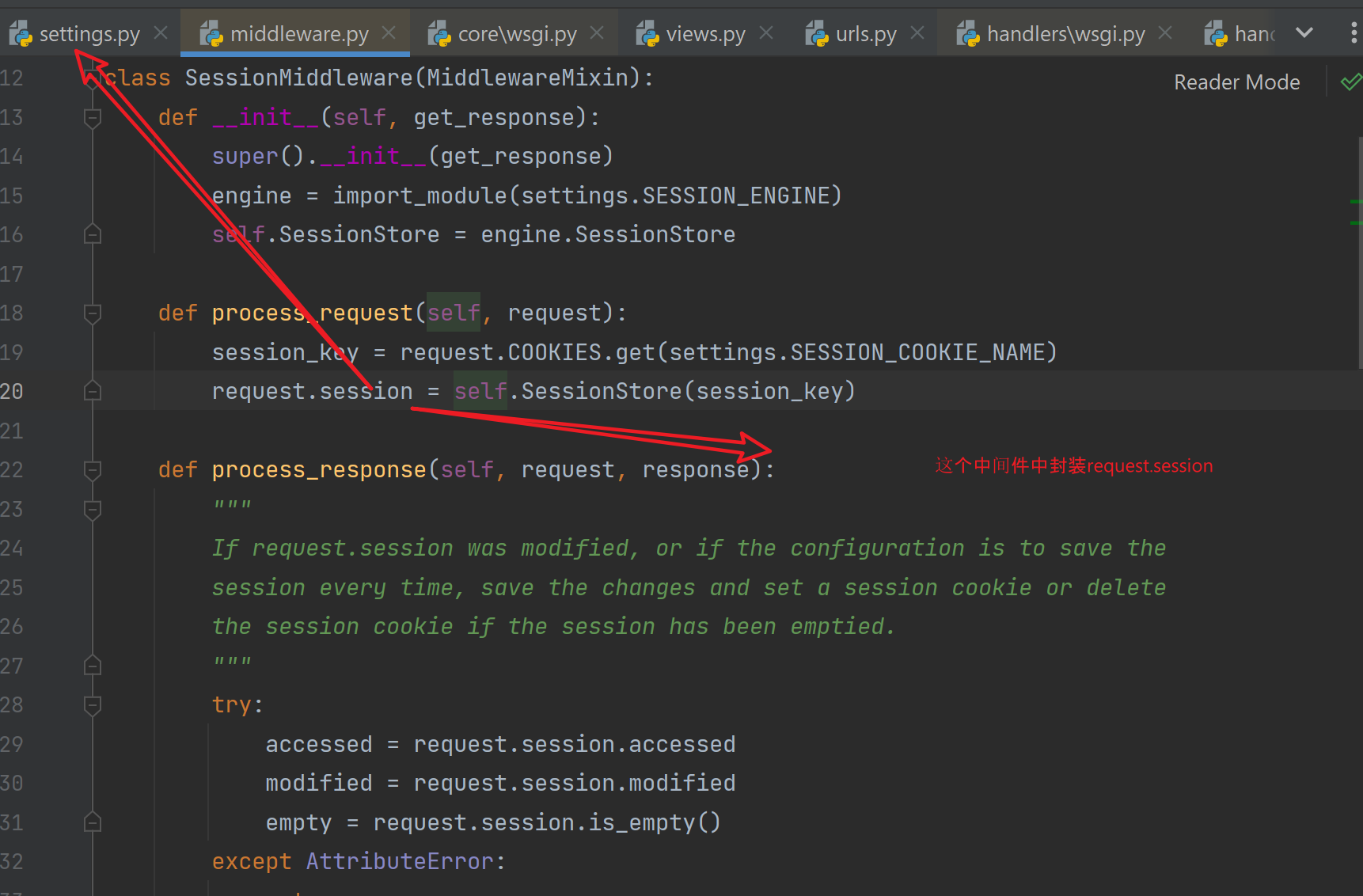The image size is (1363, 896).
Task: Click MiddlewareMixin in the class definition
Action: click(527, 78)
